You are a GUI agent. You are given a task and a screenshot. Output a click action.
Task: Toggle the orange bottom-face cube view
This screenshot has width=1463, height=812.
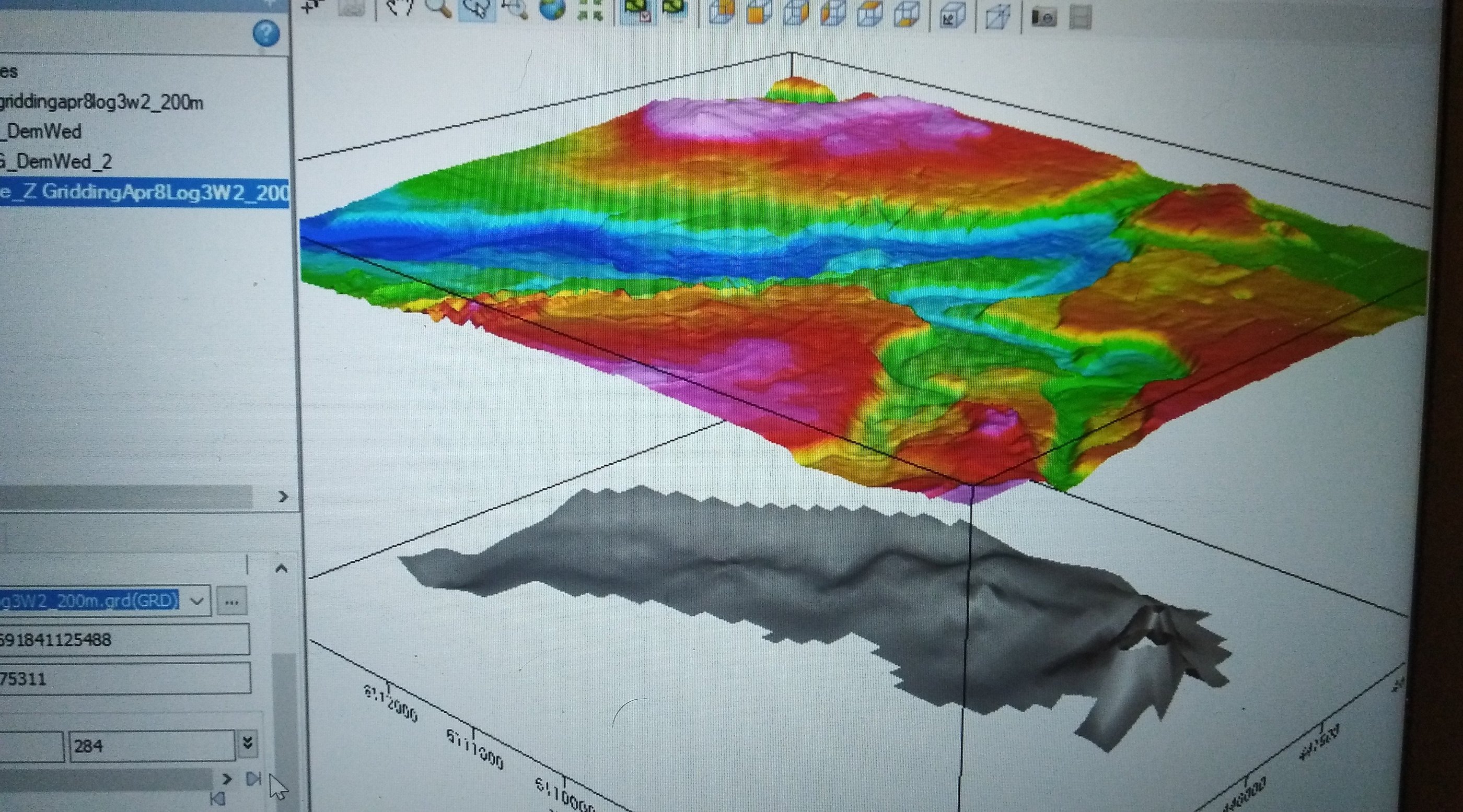[x=907, y=14]
